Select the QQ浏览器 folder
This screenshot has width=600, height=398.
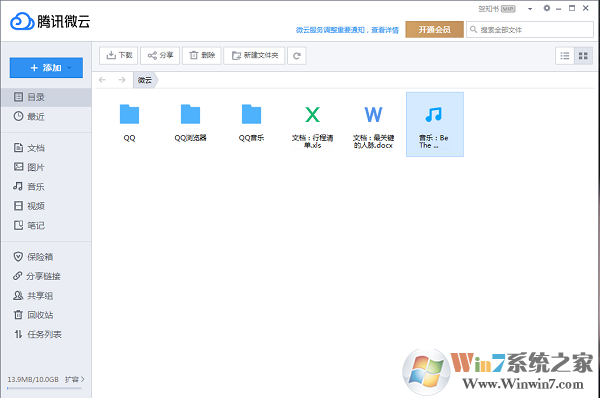tap(190, 122)
